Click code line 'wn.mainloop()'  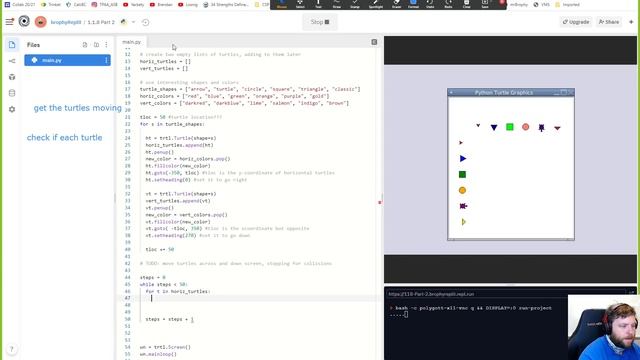pyautogui.click(x=158, y=354)
